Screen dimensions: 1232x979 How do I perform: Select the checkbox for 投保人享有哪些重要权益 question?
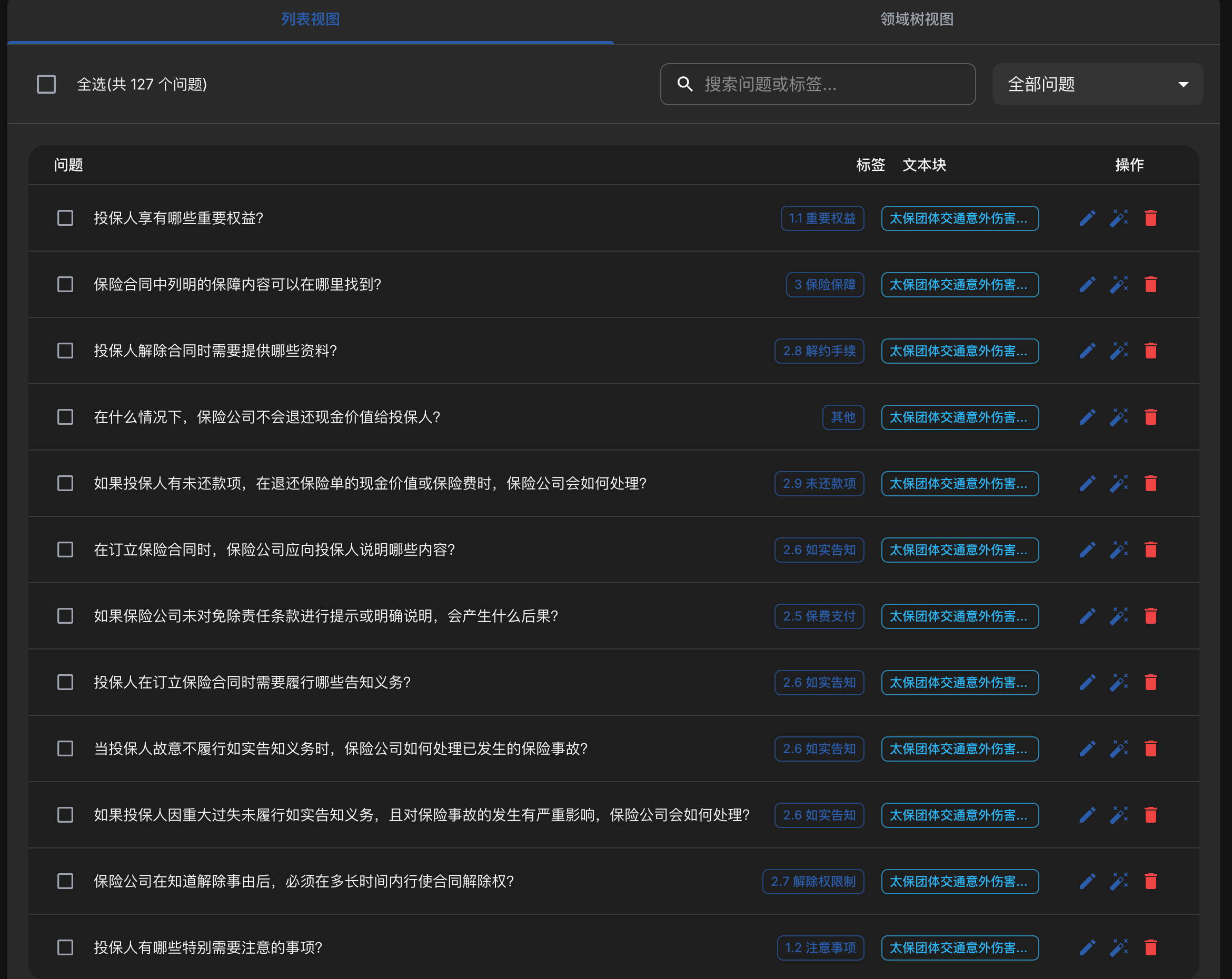click(x=65, y=219)
